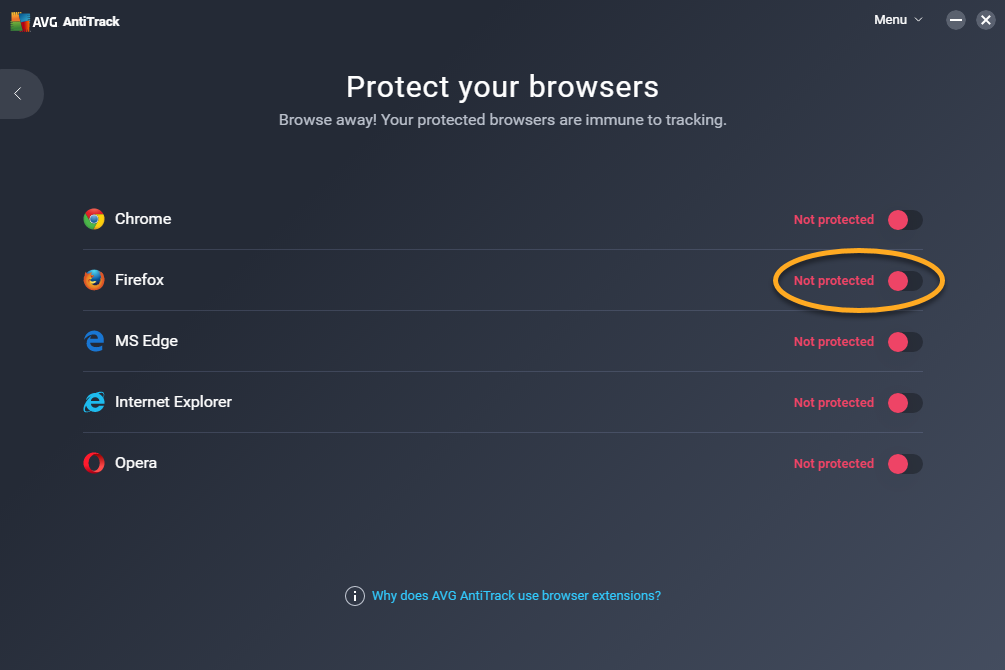
Task: Click the Opera Not protected status
Action: (834, 464)
